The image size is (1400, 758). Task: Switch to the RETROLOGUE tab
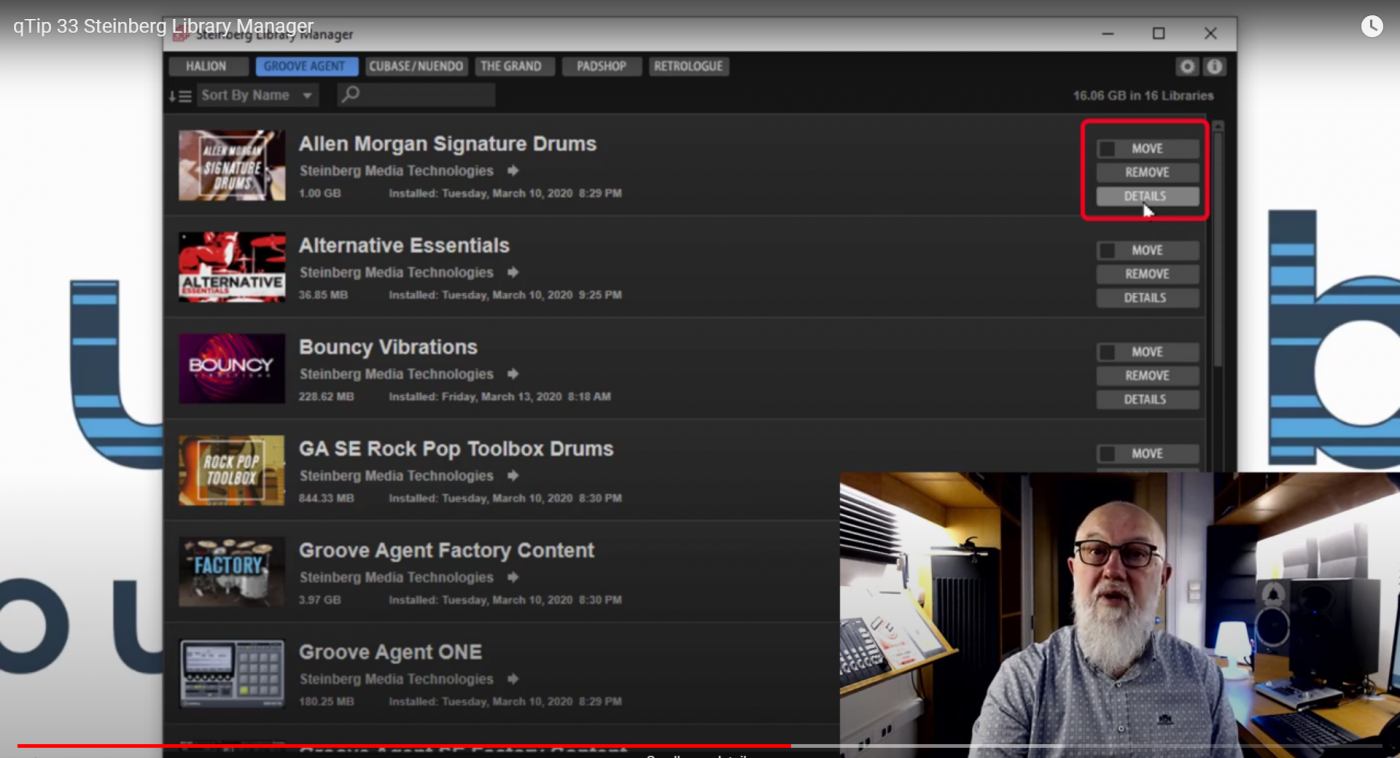pos(689,66)
